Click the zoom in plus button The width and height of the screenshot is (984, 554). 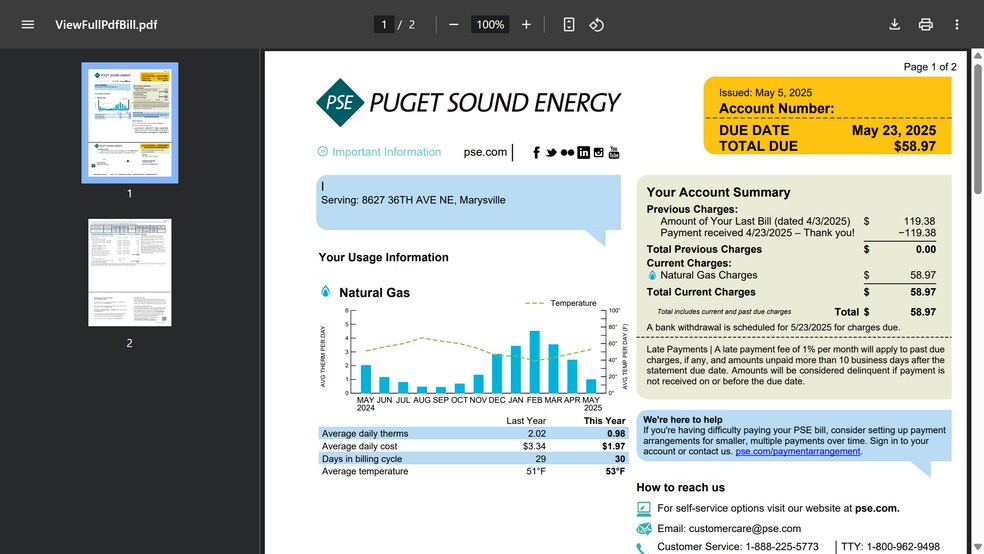[526, 24]
